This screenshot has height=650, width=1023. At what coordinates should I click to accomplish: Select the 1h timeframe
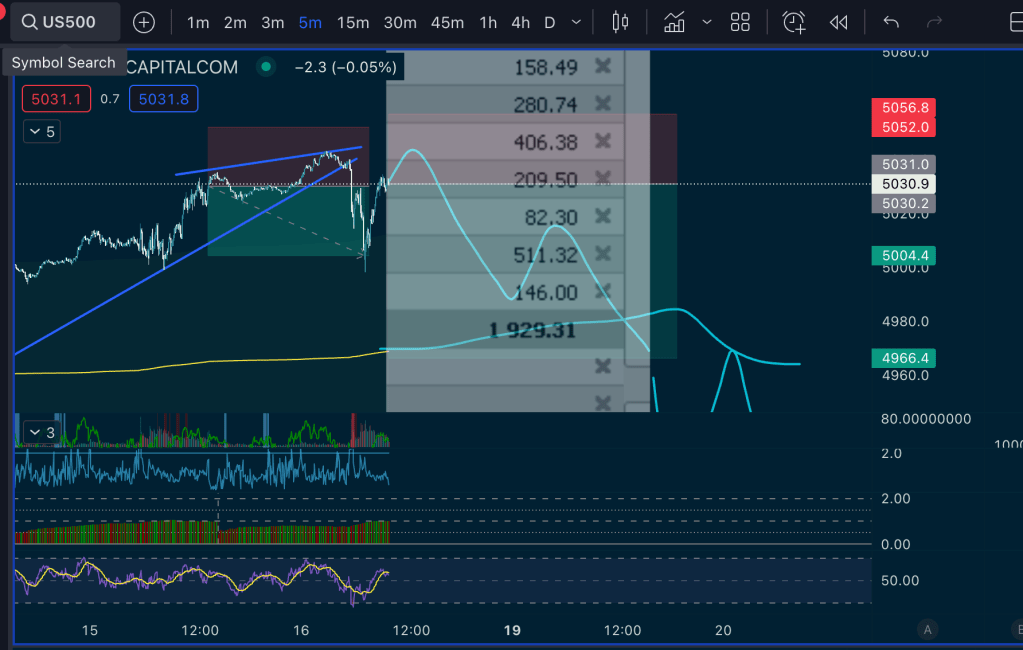pos(487,22)
